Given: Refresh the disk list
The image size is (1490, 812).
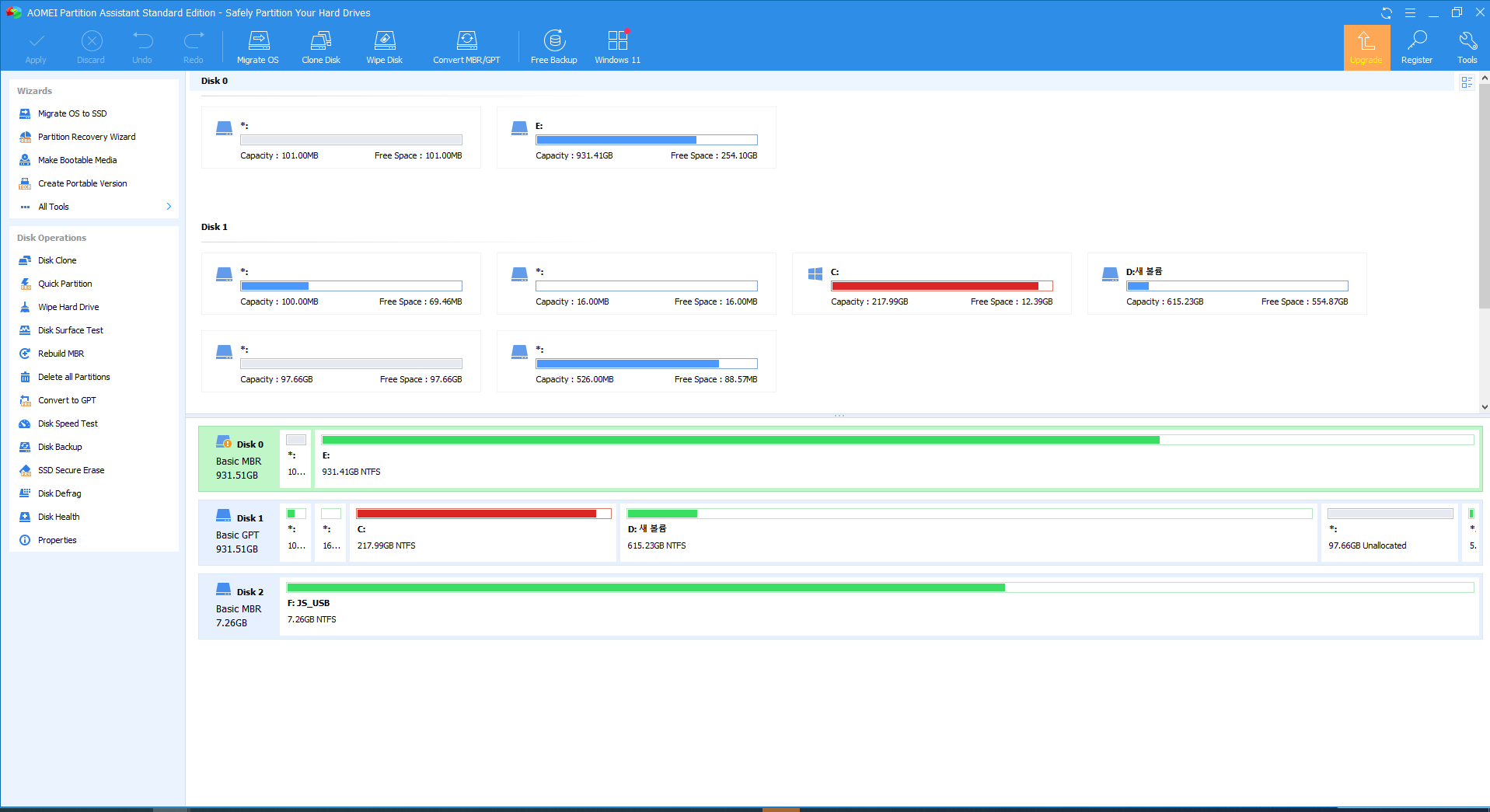Looking at the screenshot, I should click(1385, 12).
